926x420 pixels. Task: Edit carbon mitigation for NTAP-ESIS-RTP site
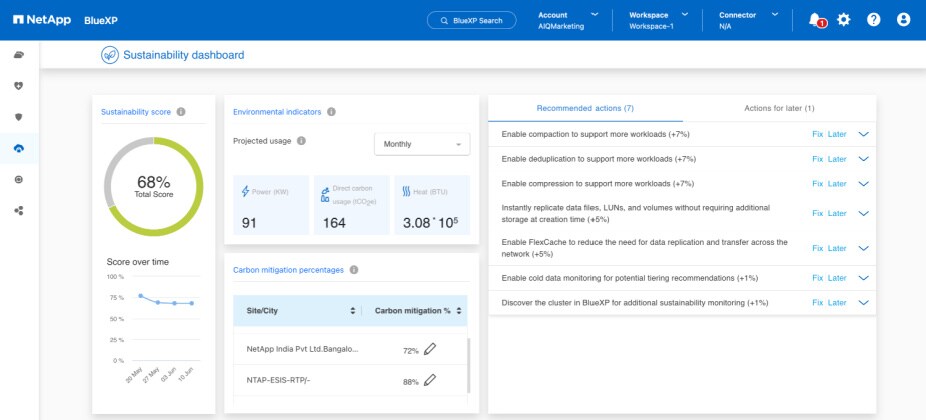pyautogui.click(x=430, y=380)
